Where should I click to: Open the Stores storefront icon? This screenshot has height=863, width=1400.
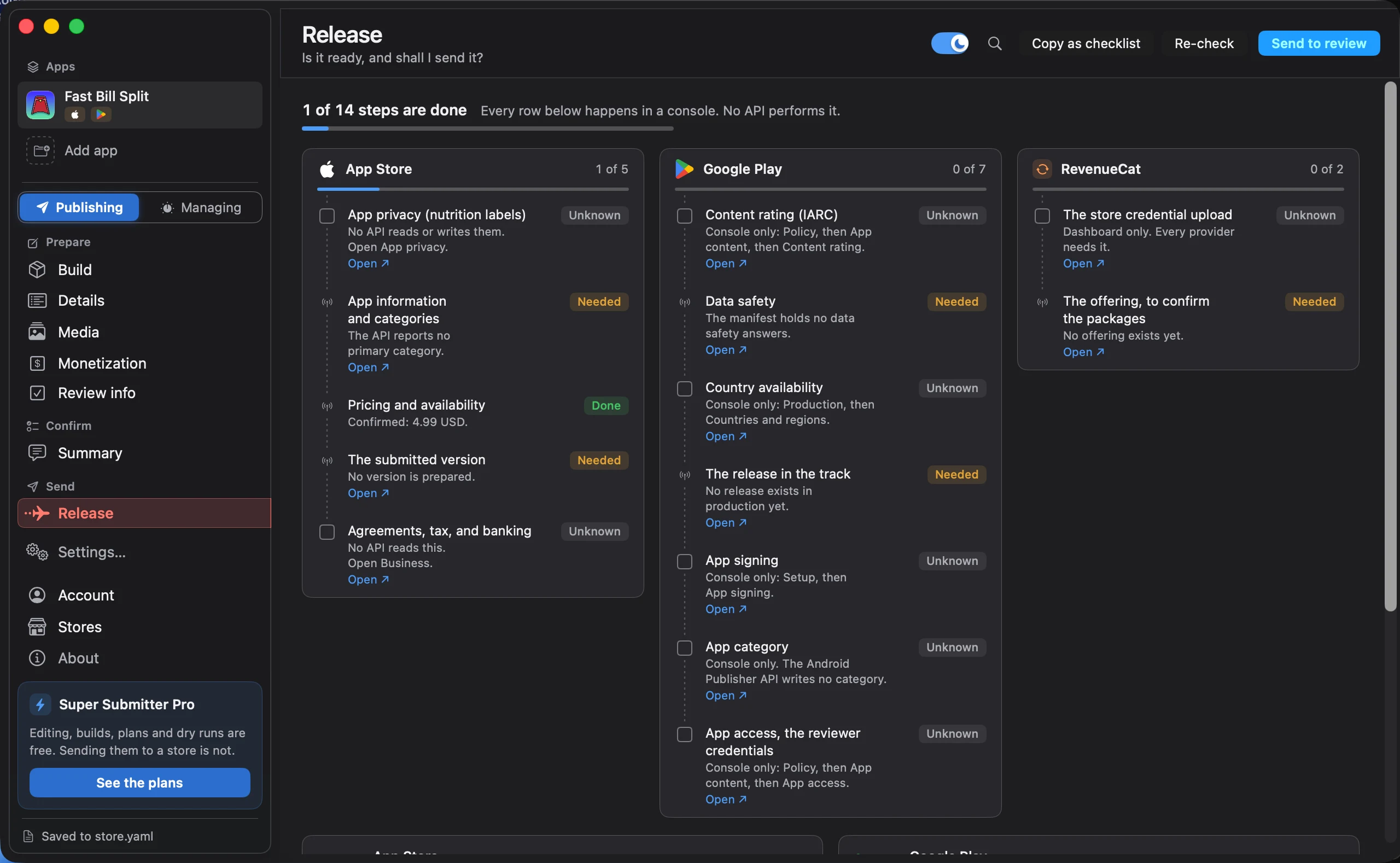point(37,627)
